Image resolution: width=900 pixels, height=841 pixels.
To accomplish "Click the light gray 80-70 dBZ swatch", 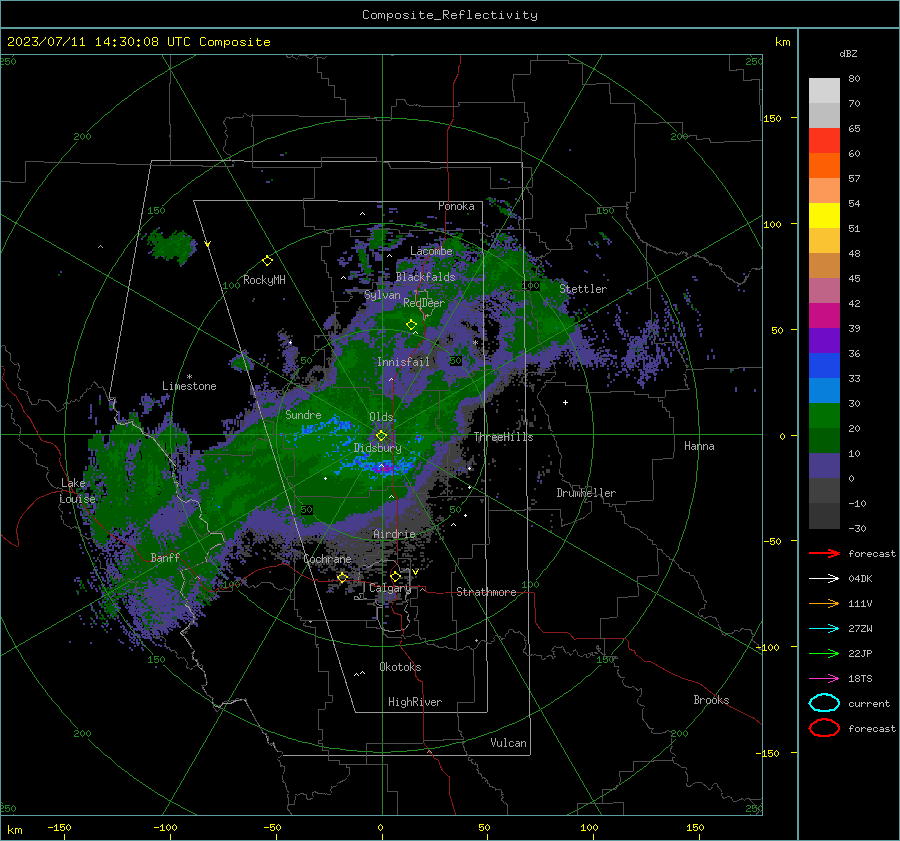I will point(824,91).
